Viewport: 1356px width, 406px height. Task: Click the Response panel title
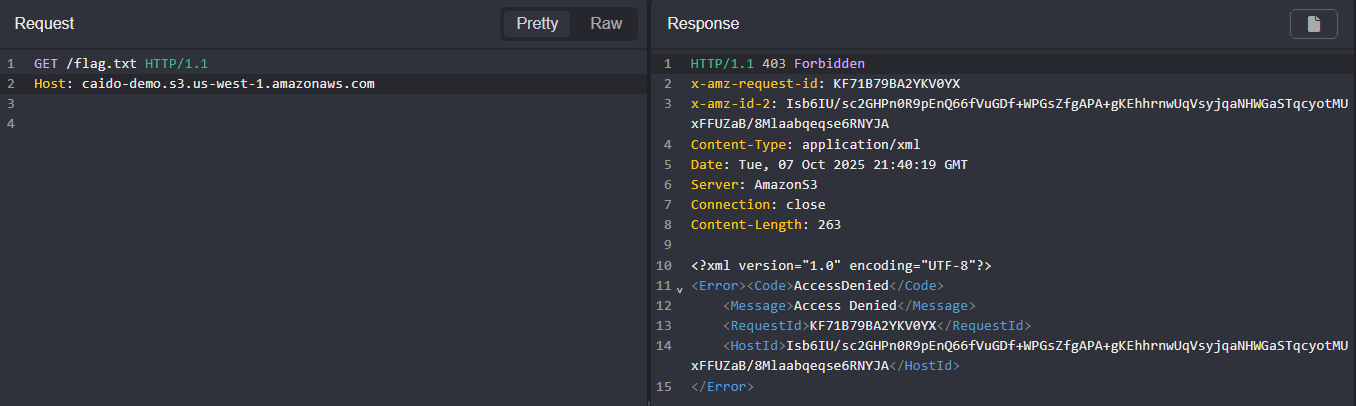[x=703, y=24]
